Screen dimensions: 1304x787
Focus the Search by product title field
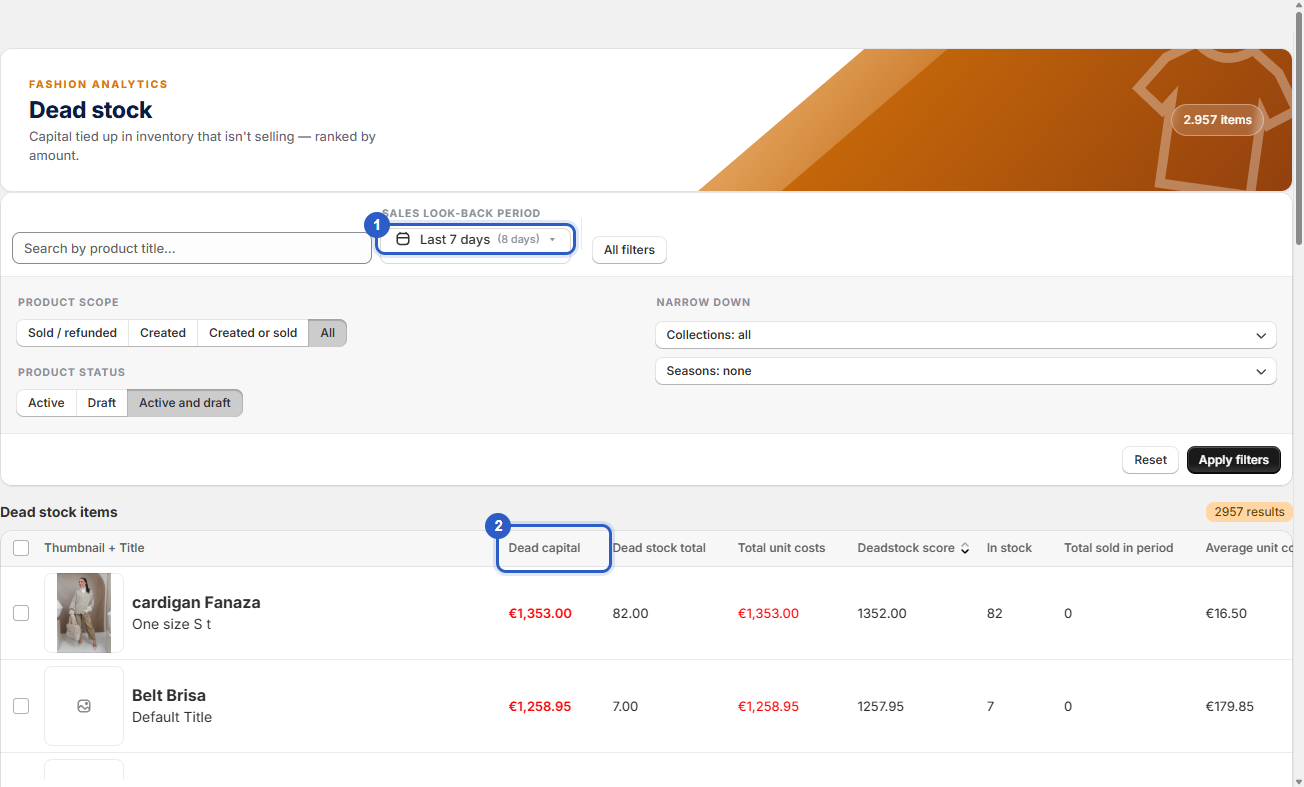tap(192, 248)
